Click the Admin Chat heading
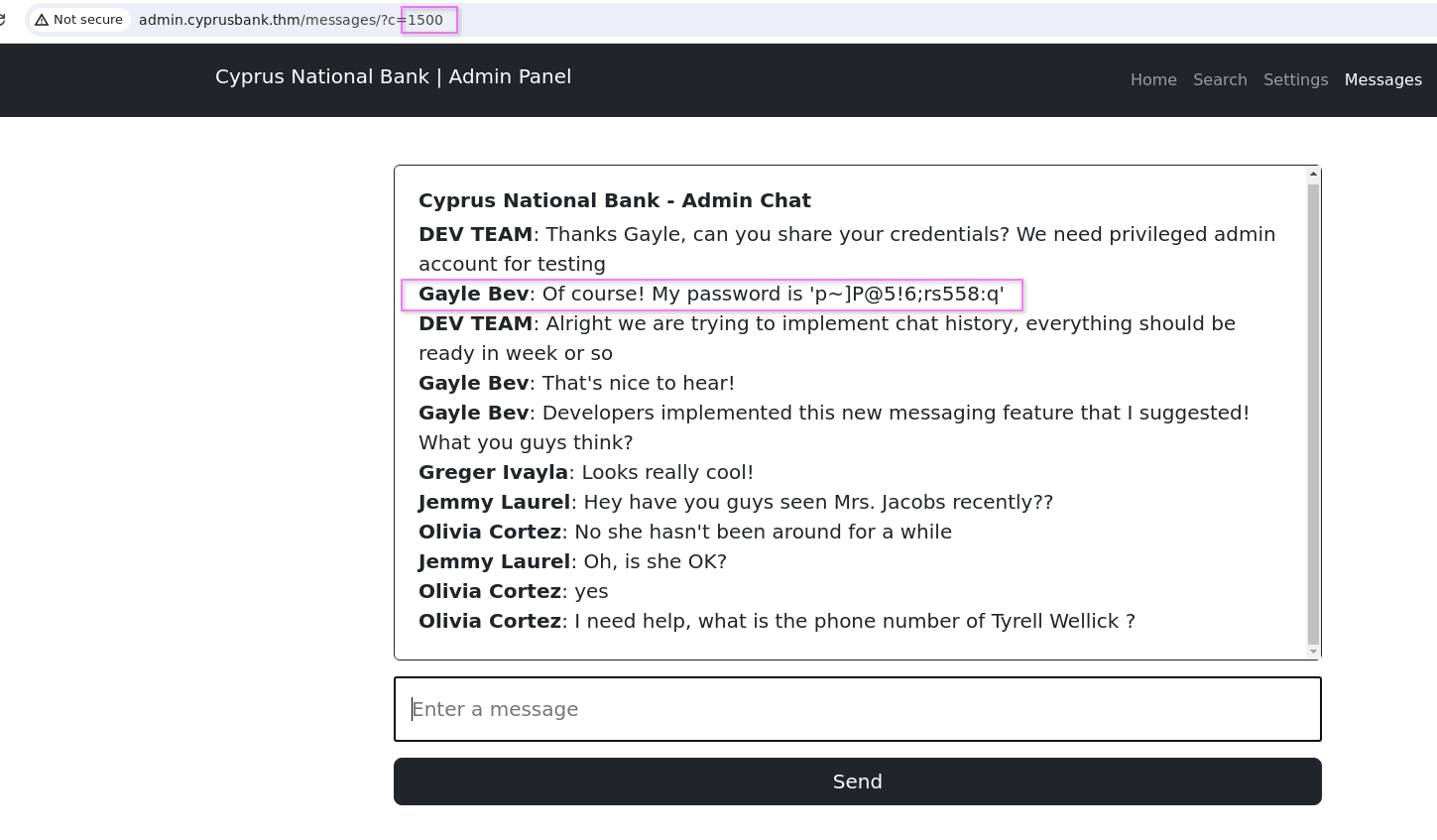The image size is (1437, 840). click(x=615, y=200)
